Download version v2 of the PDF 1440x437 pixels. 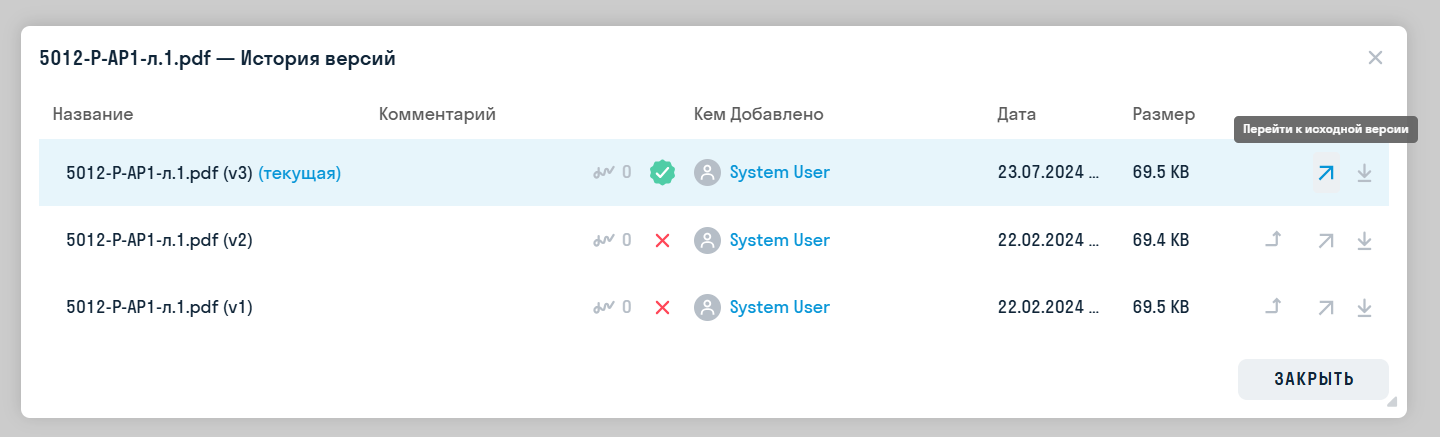click(x=1364, y=240)
